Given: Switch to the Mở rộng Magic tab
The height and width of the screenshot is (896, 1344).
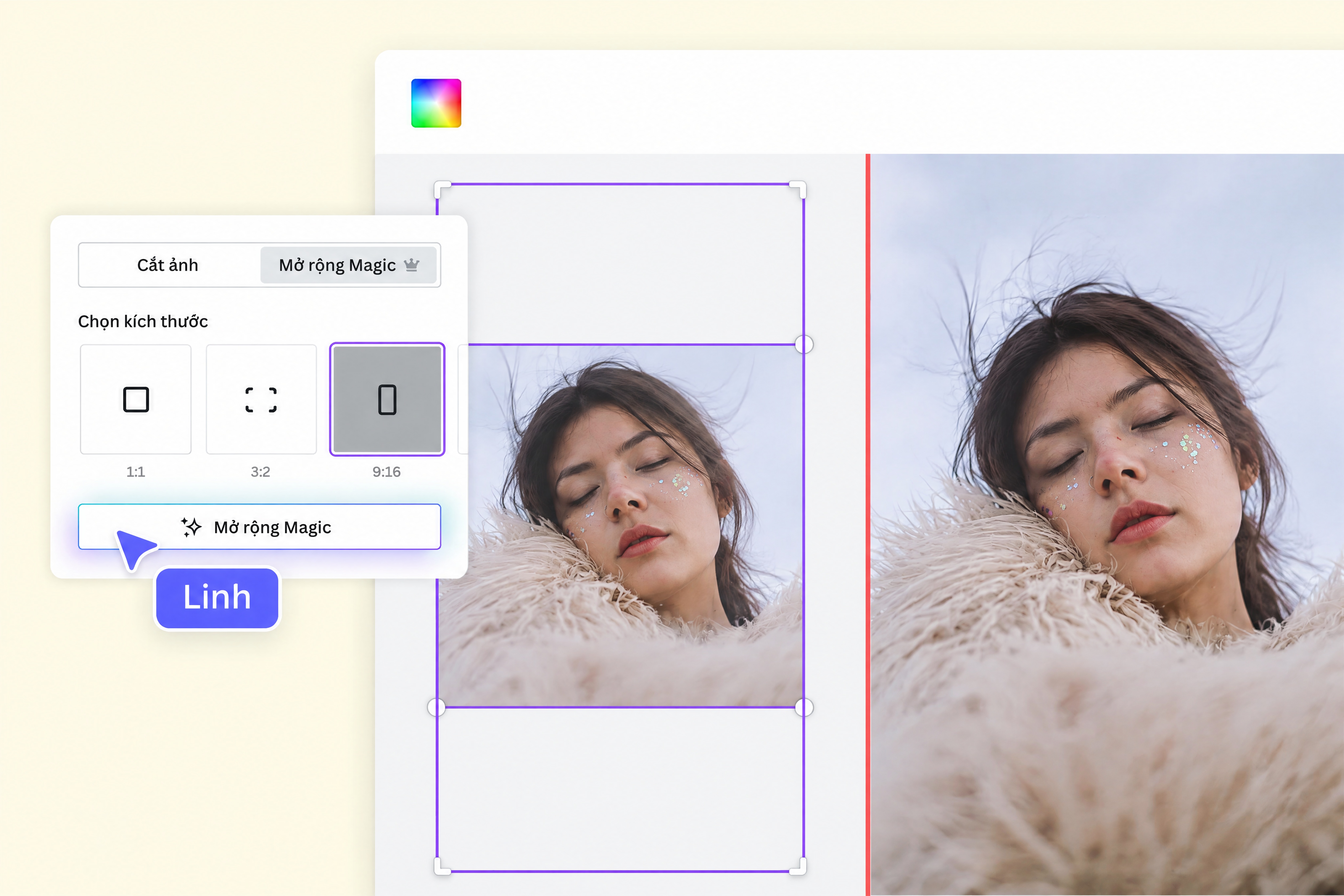Looking at the screenshot, I should click(x=349, y=265).
